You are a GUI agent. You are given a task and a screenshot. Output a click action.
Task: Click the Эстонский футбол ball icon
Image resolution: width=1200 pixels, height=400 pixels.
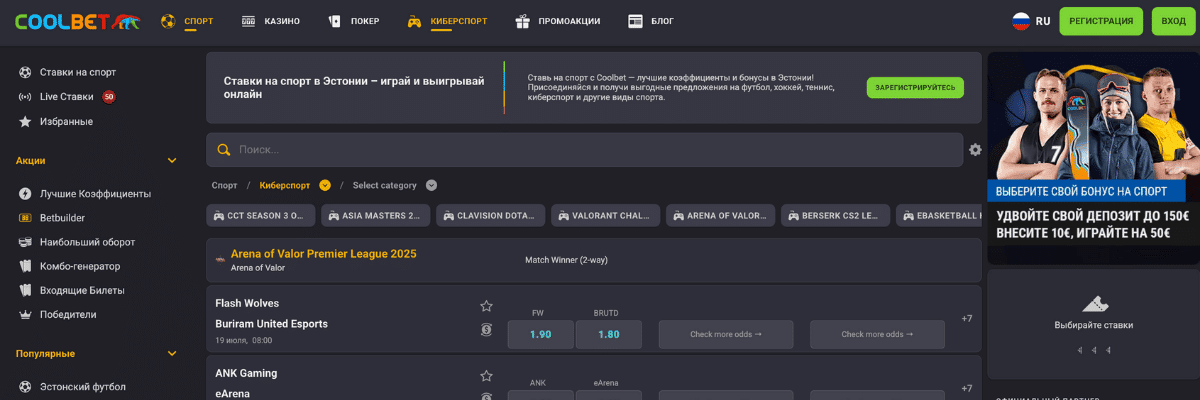click(25, 386)
